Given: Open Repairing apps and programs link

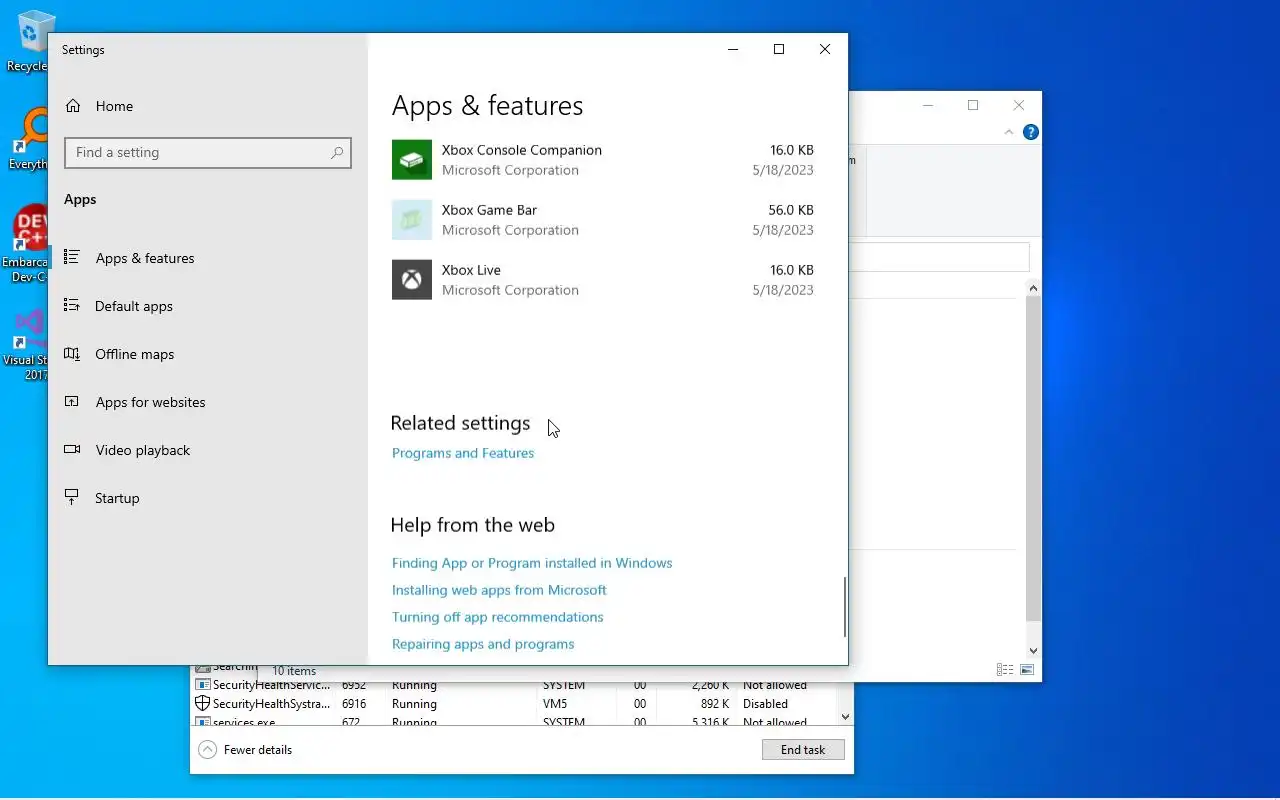Looking at the screenshot, I should point(483,644).
